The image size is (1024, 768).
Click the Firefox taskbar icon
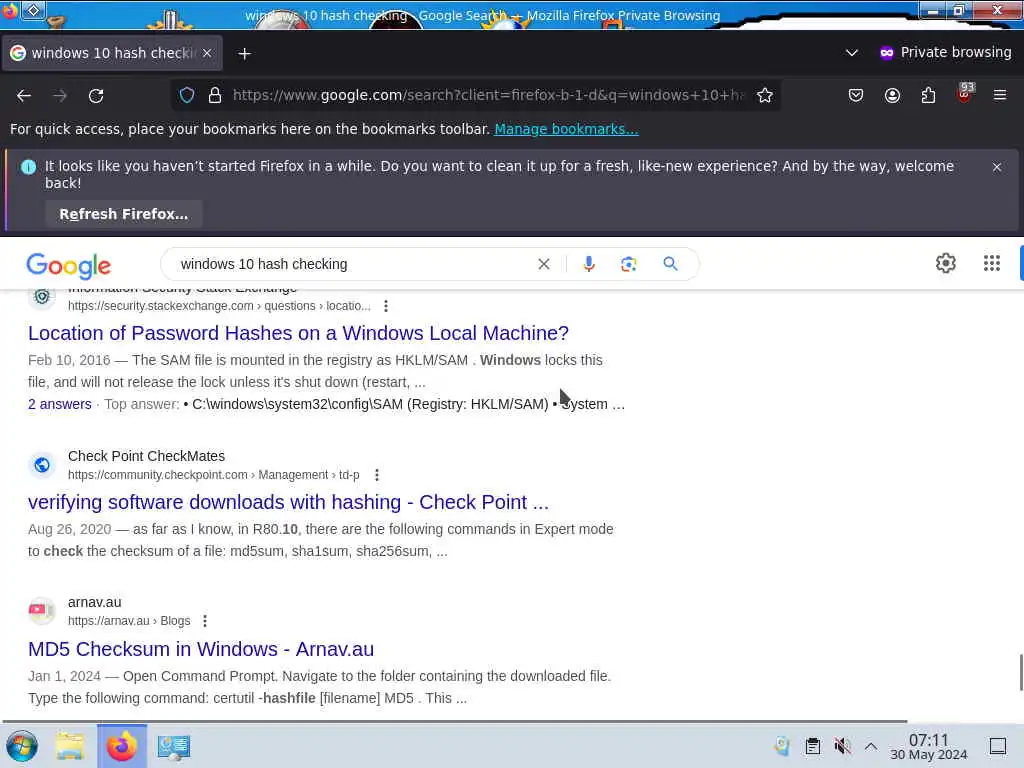pyautogui.click(x=121, y=746)
